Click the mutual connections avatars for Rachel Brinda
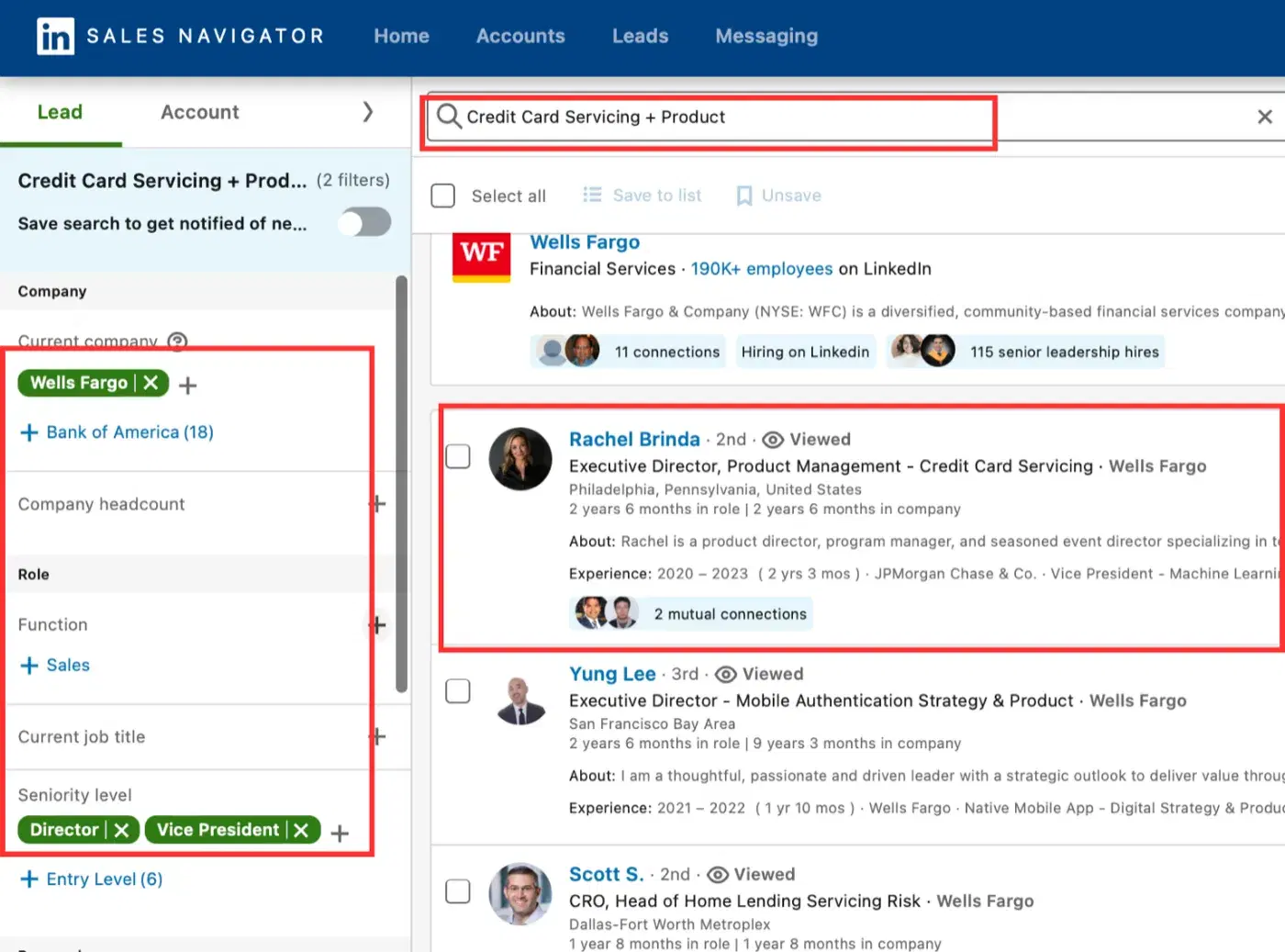This screenshot has width=1285, height=952. point(606,612)
